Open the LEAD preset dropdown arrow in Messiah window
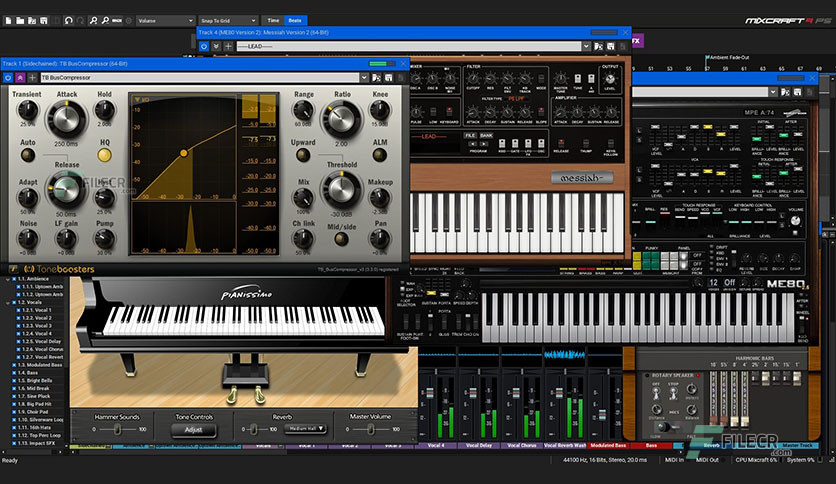Image resolution: width=836 pixels, height=484 pixels. point(586,46)
